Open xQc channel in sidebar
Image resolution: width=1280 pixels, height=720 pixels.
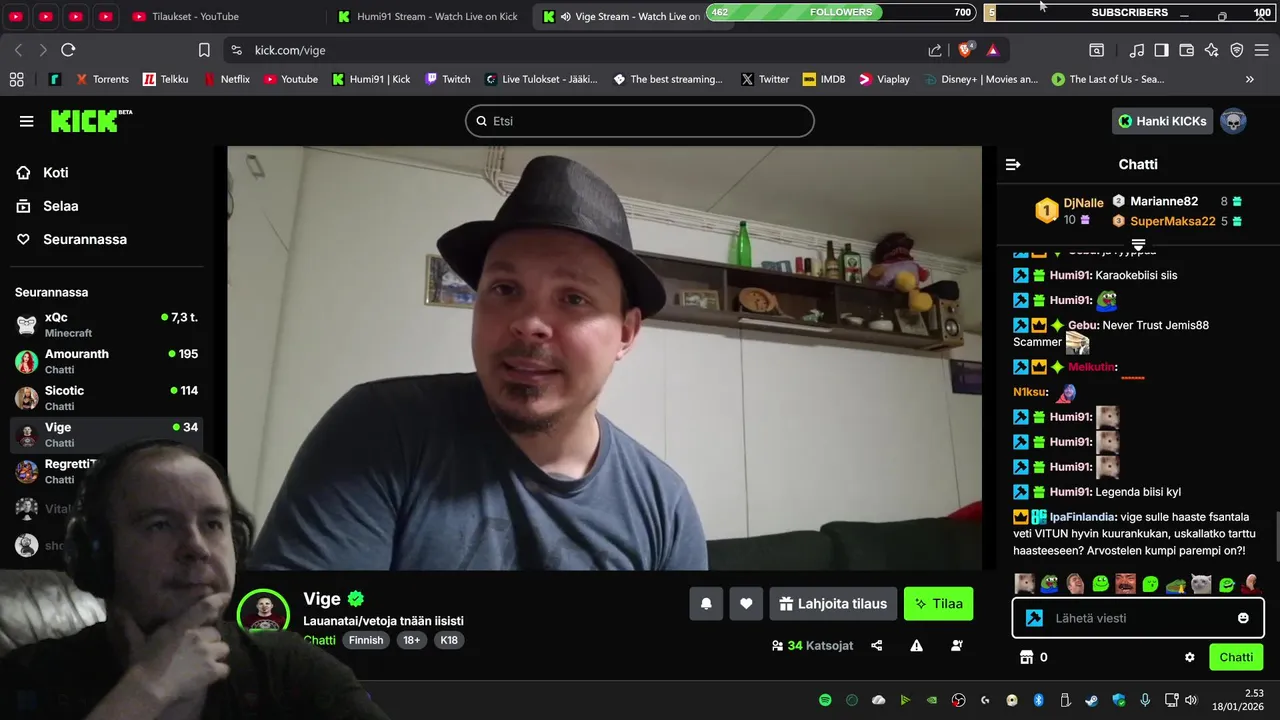[x=107, y=324]
